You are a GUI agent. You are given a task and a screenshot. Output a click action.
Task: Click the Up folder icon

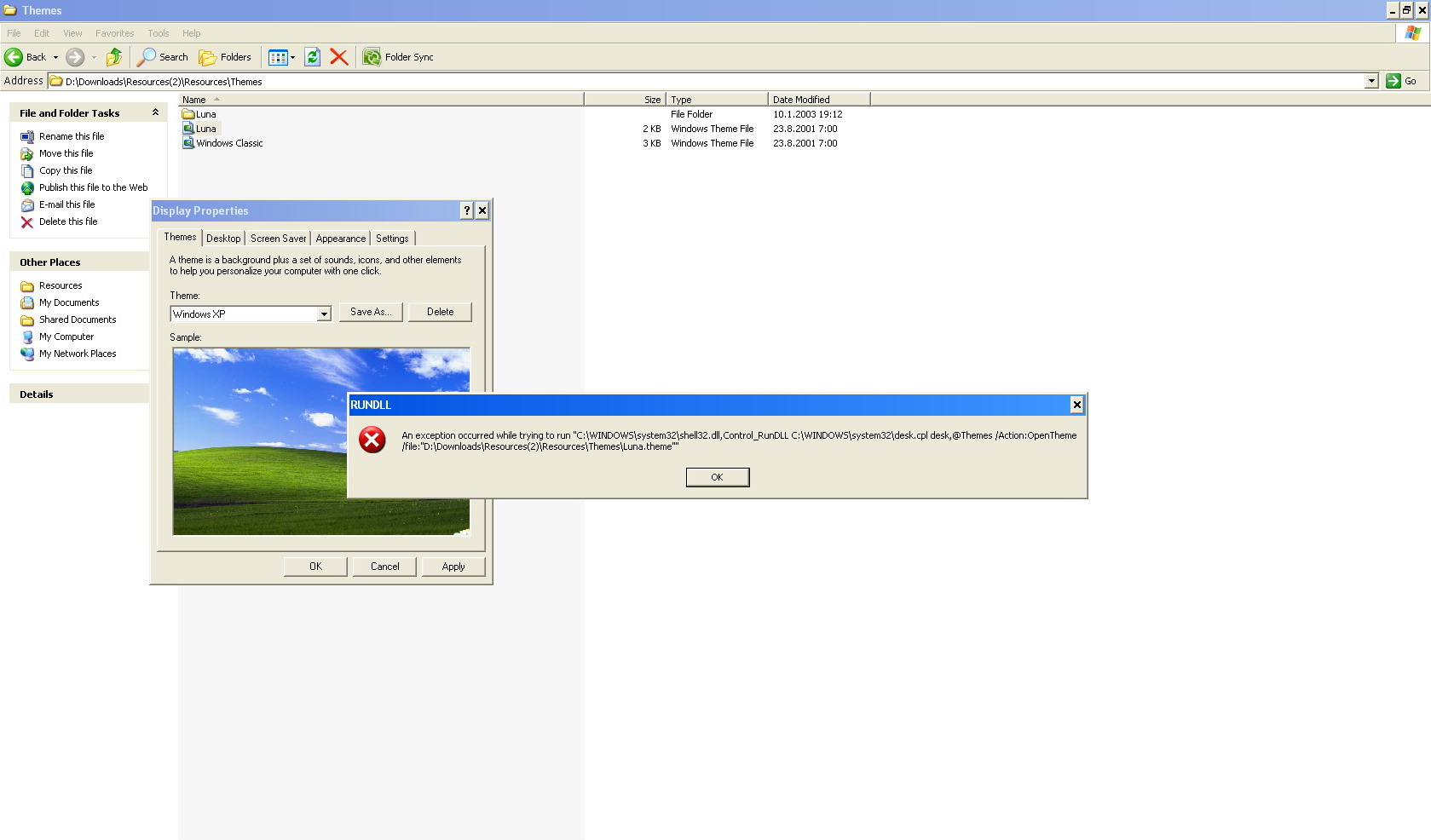coord(113,57)
